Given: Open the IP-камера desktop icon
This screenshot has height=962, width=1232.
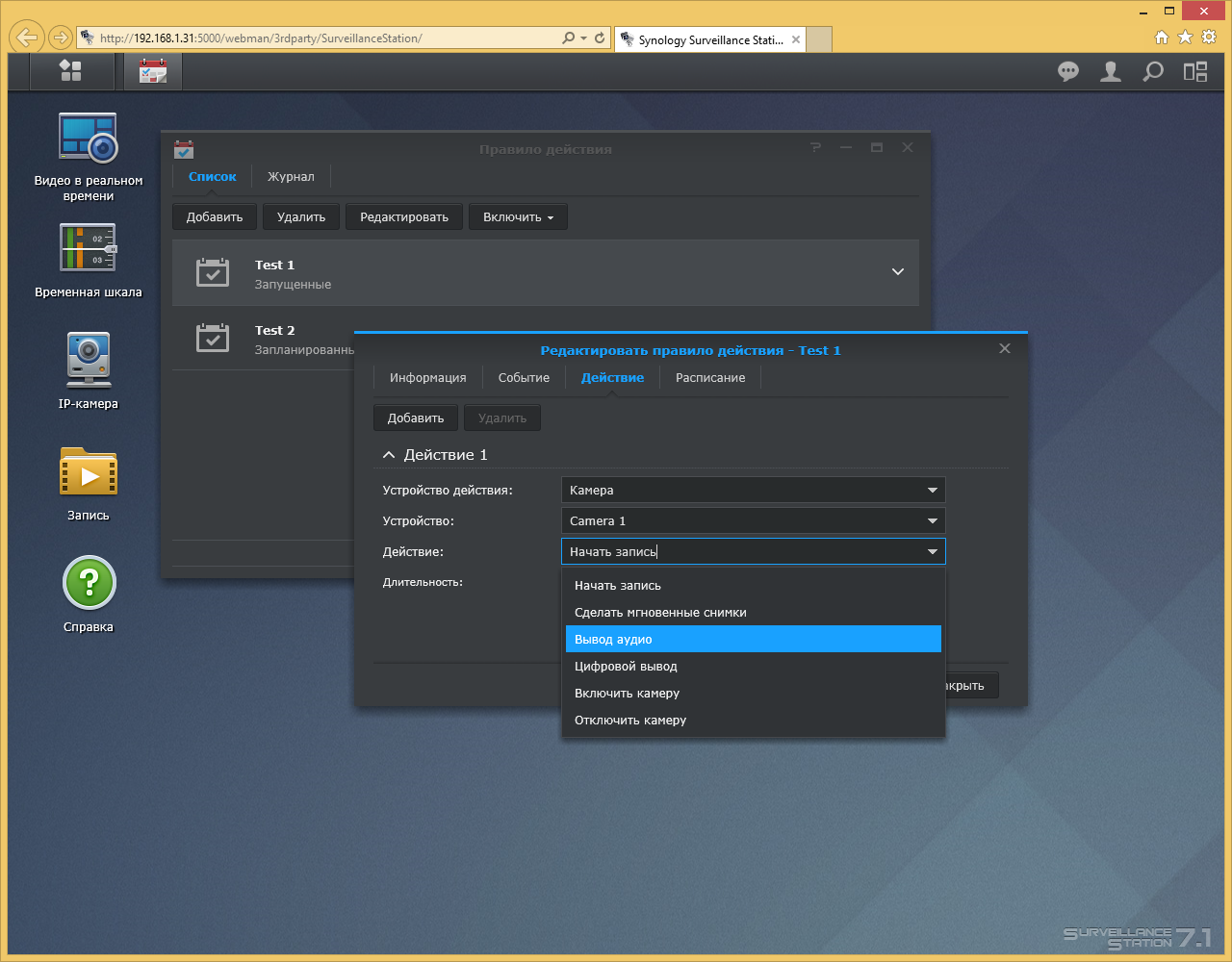Looking at the screenshot, I should tap(89, 371).
